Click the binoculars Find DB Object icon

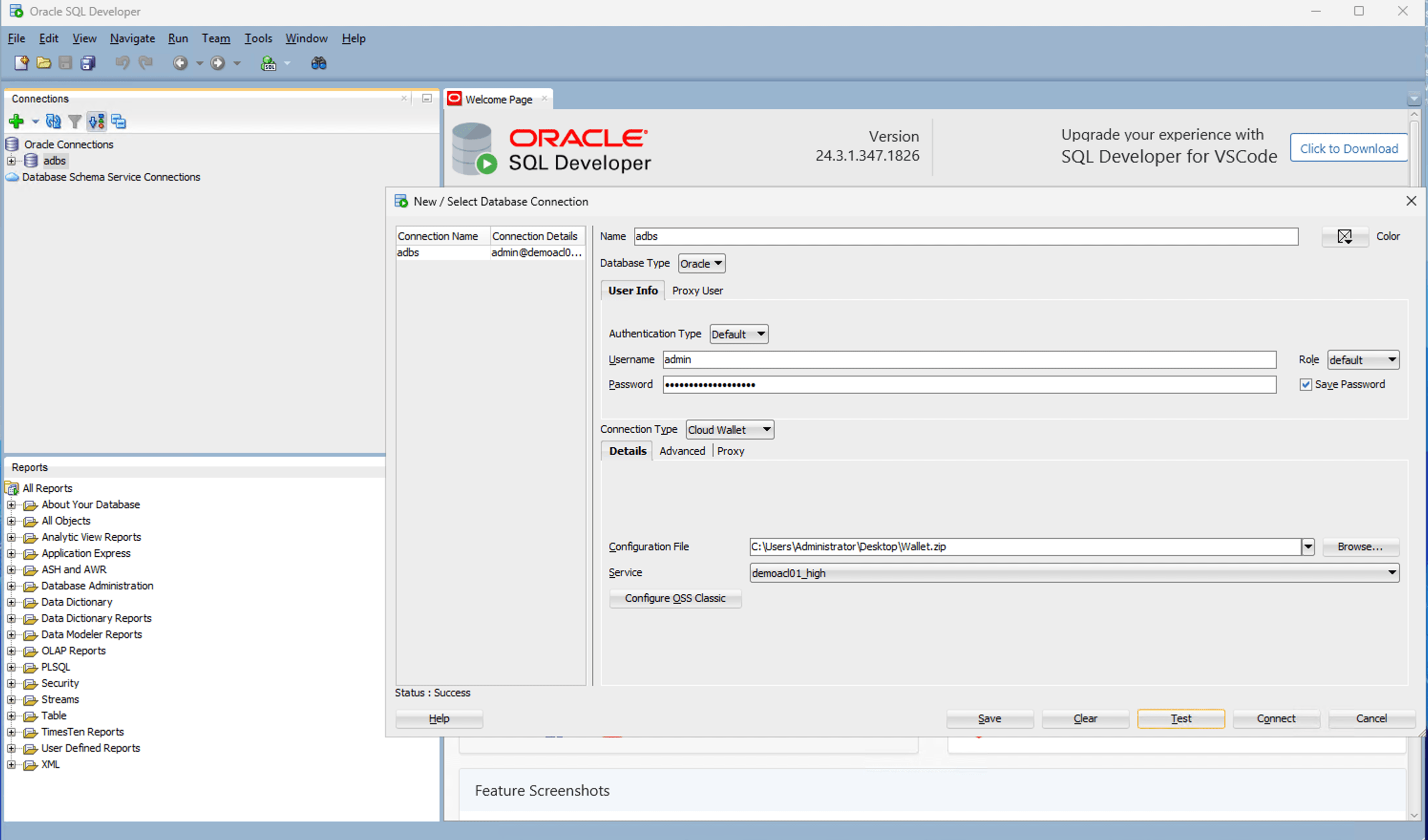(x=318, y=63)
